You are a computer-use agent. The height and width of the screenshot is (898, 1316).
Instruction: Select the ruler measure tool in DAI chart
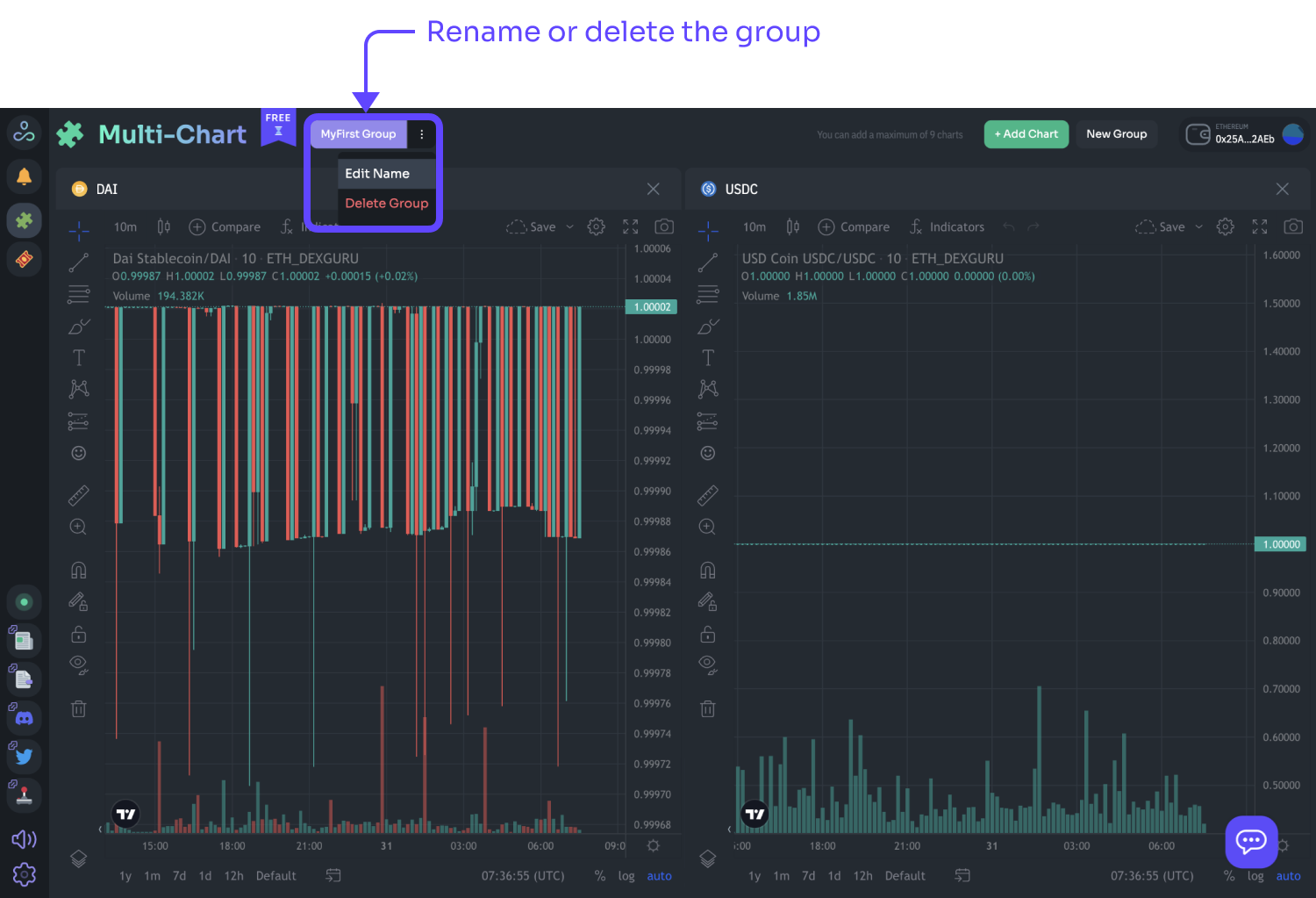coord(79,496)
